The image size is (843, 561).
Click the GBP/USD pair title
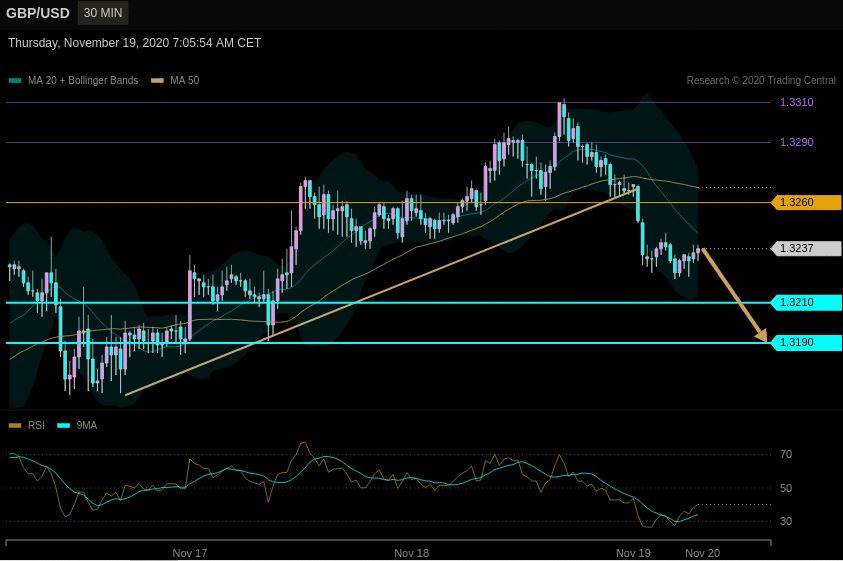pos(38,13)
